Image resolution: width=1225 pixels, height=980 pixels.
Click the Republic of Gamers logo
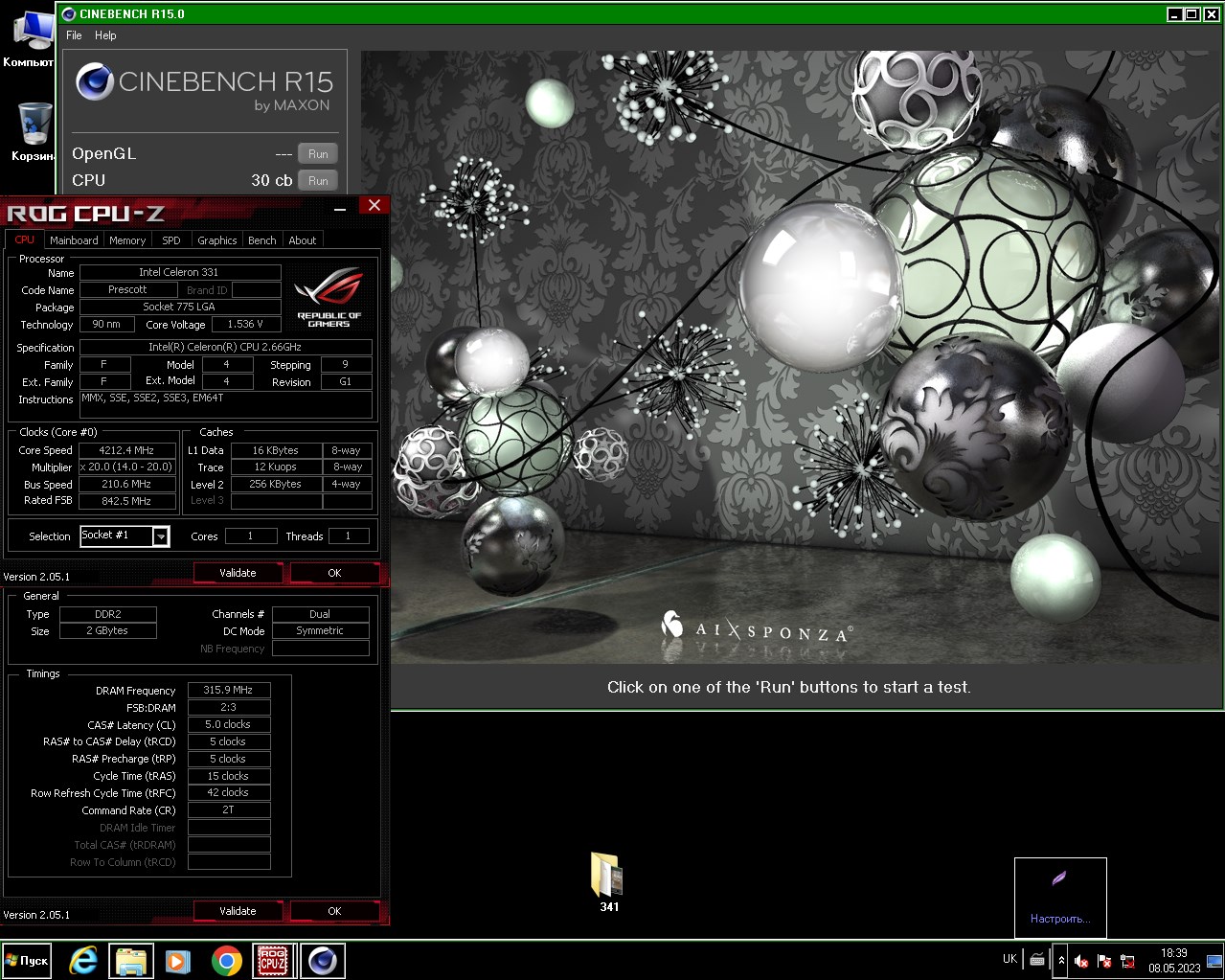click(329, 297)
